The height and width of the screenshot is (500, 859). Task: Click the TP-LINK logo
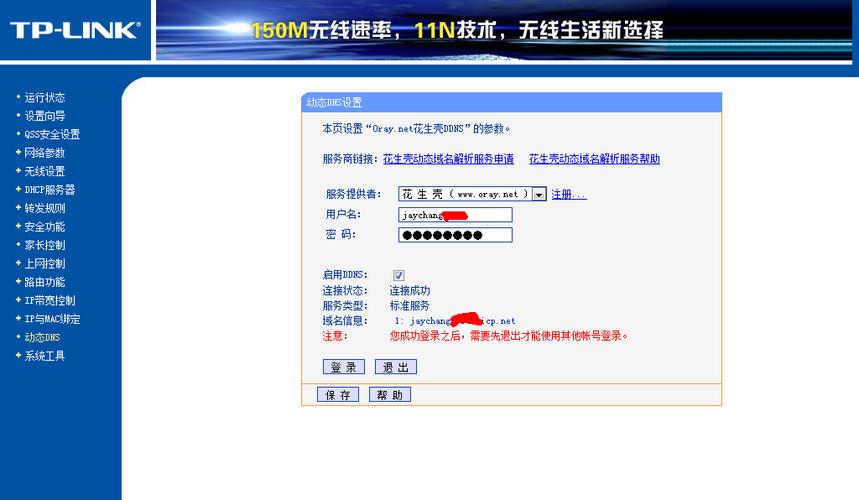click(x=75, y=30)
